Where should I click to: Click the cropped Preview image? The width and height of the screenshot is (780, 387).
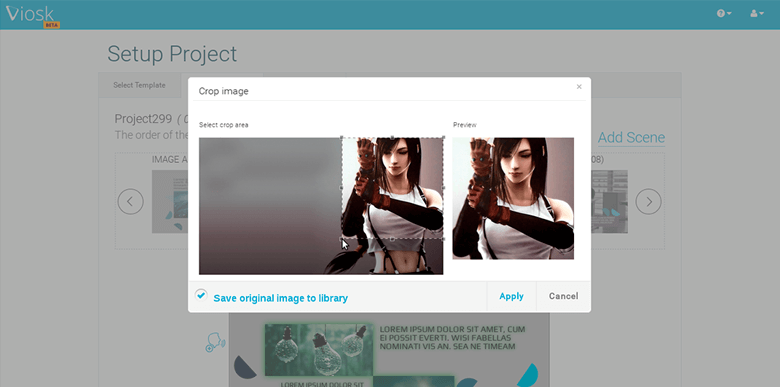click(513, 198)
